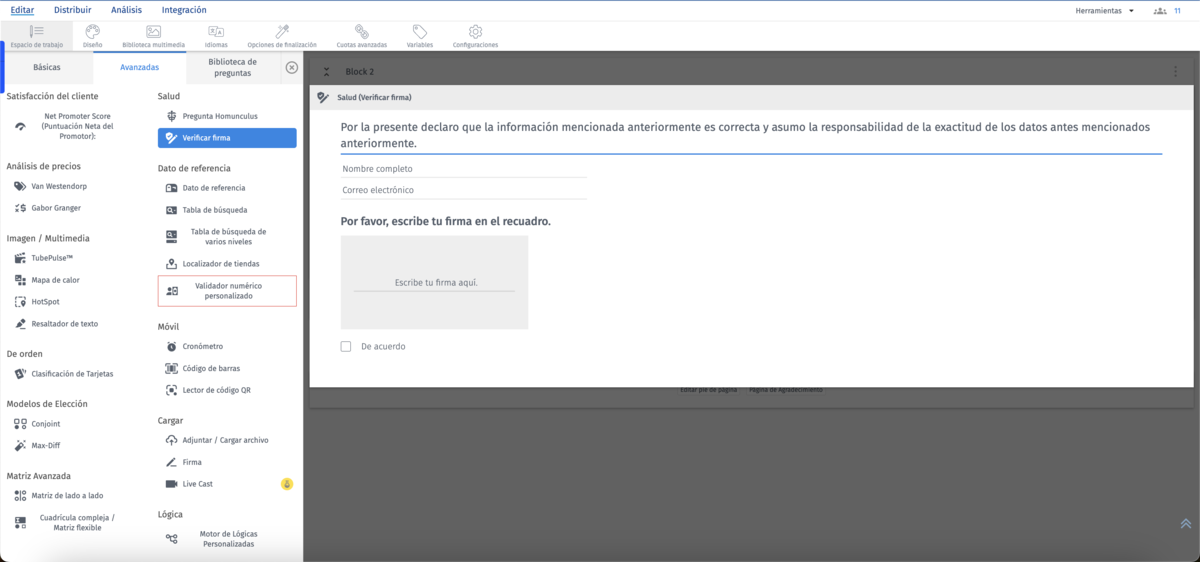Open Herramientas dropdown

[x=1105, y=10]
